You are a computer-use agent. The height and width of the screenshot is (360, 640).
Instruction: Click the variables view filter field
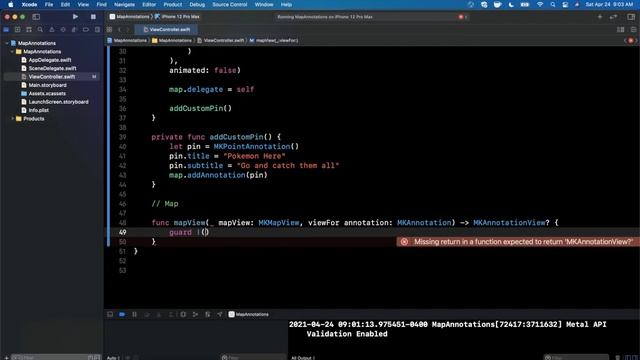pyautogui.click(x=252, y=358)
